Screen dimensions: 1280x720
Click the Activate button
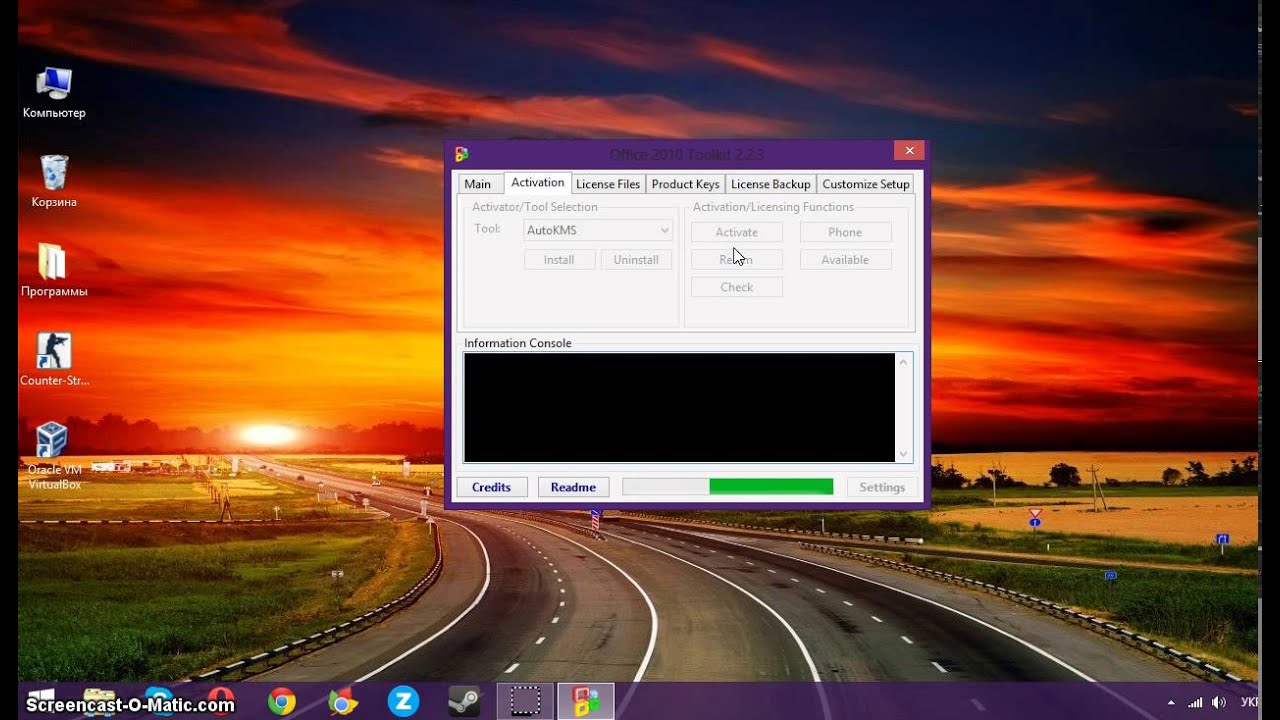pyautogui.click(x=737, y=232)
